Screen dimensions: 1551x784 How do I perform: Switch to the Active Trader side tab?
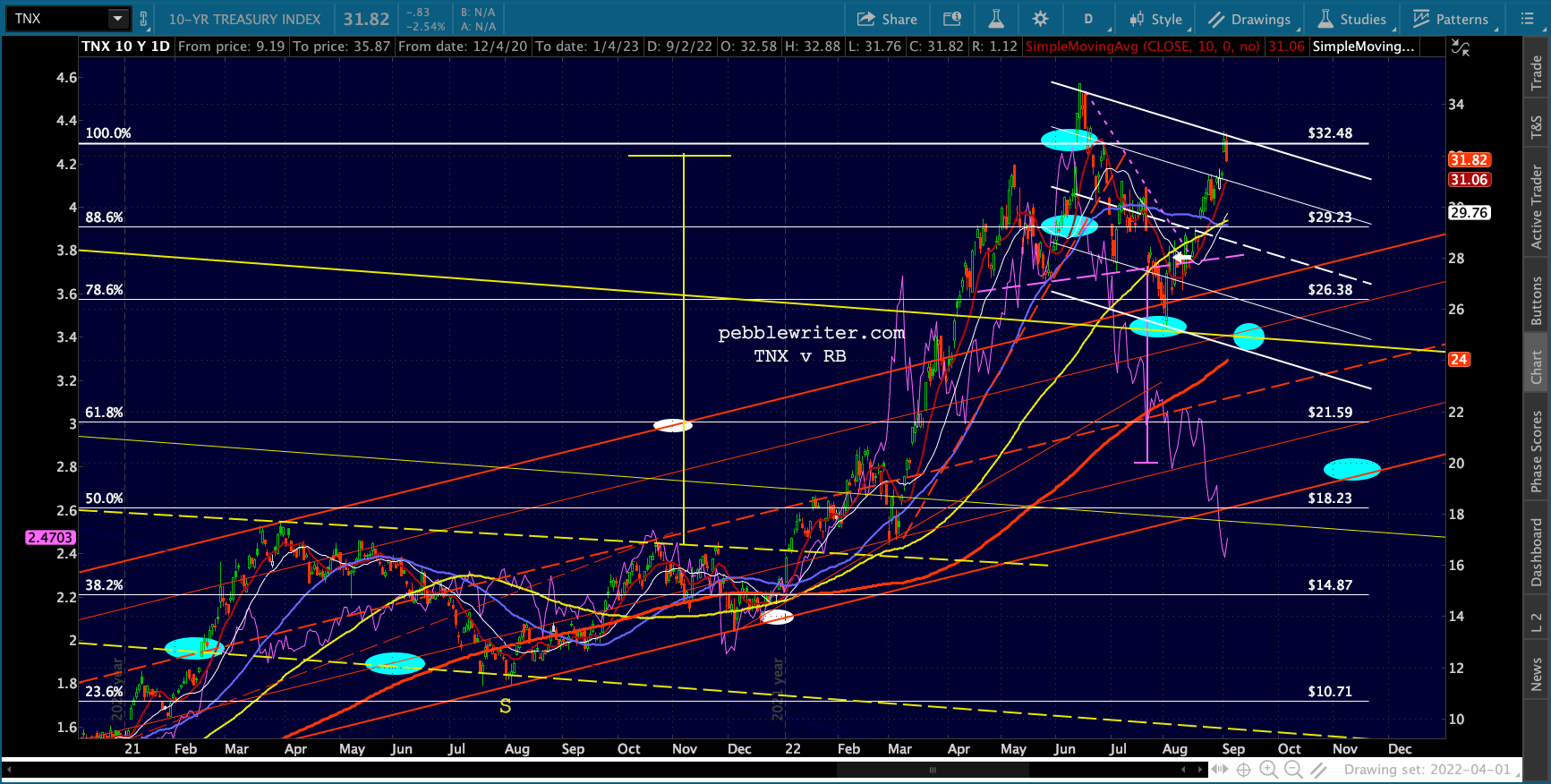pyautogui.click(x=1537, y=207)
